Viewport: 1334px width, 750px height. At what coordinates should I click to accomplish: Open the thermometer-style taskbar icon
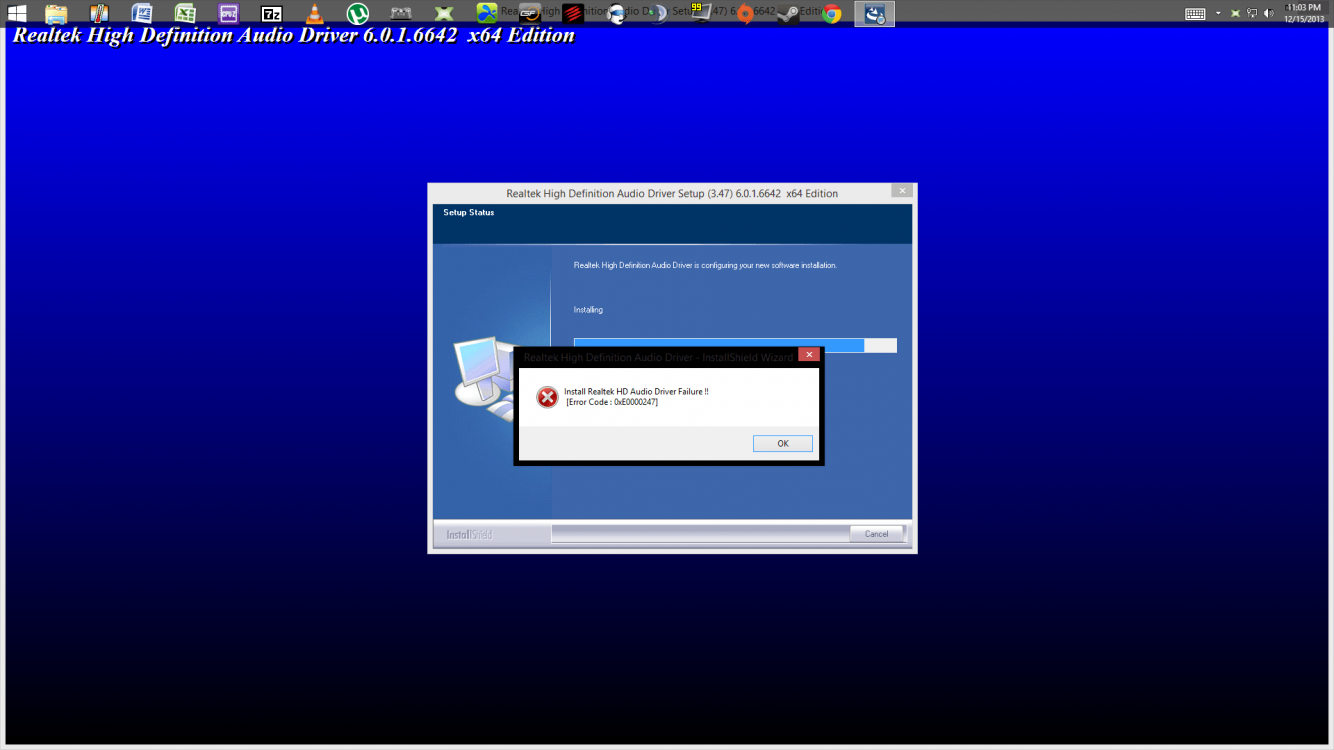pos(99,13)
